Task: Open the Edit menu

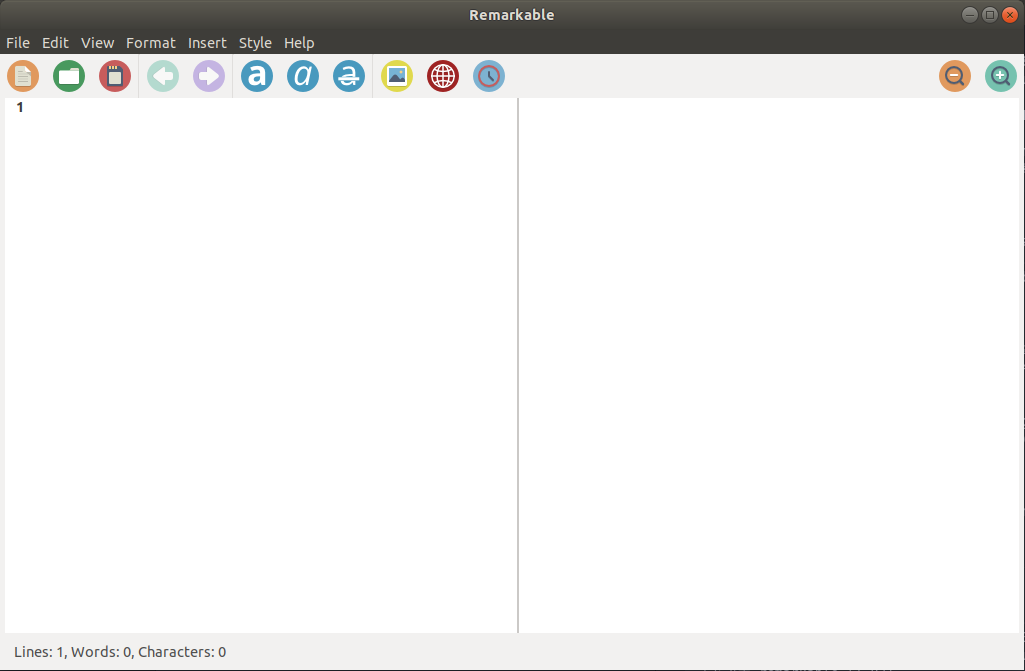Action: 55,43
